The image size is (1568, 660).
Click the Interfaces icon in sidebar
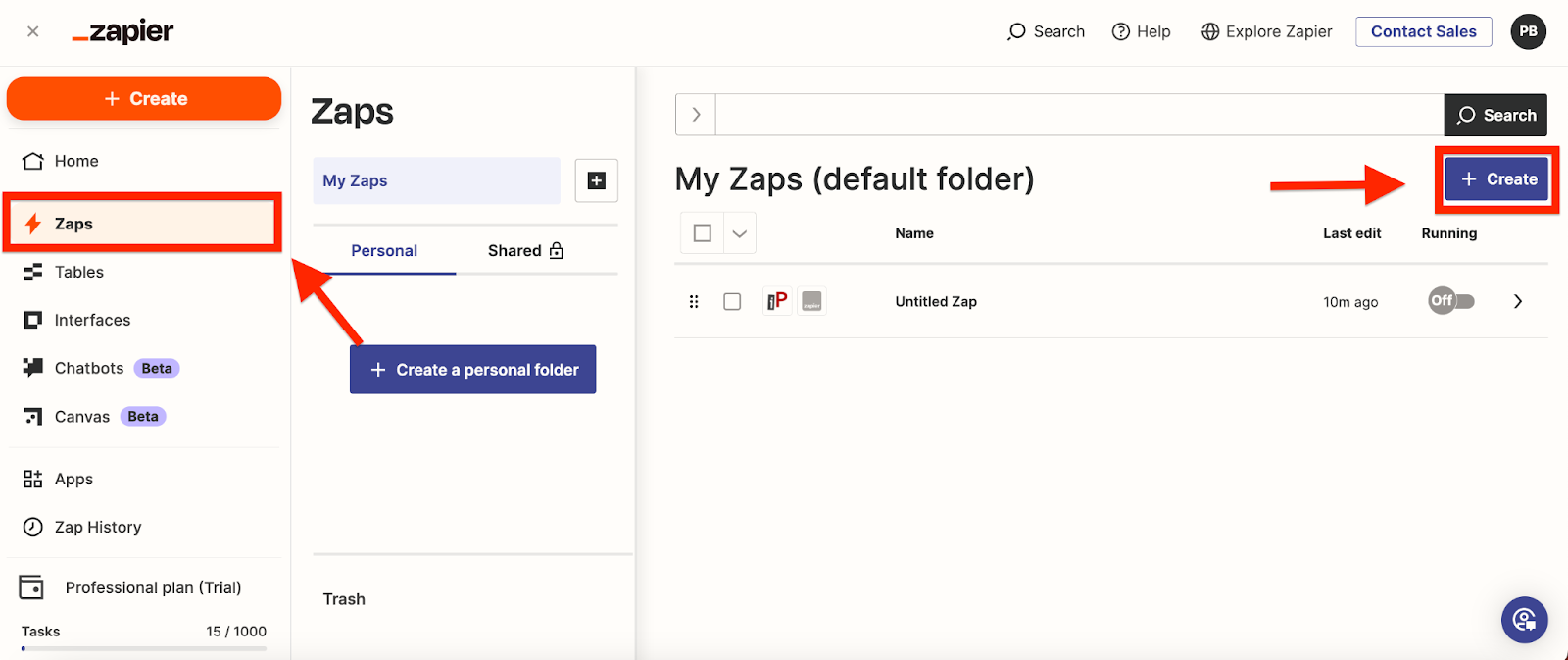(33, 320)
